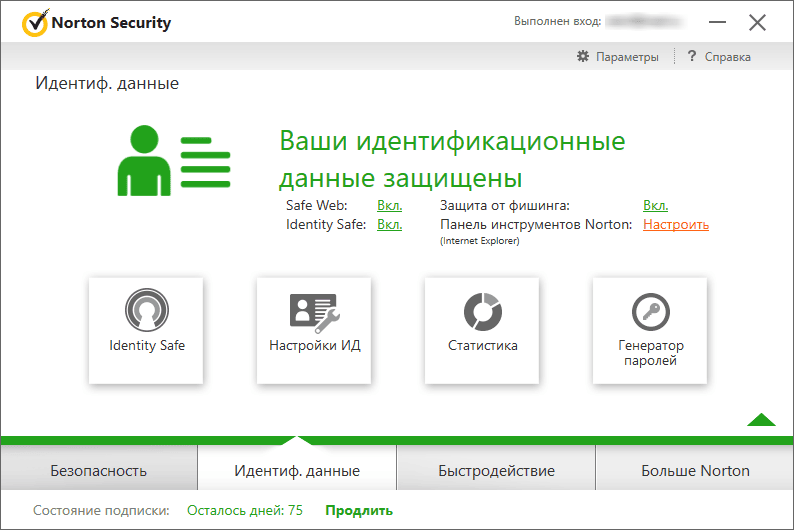This screenshot has width=794, height=530.
Task: Click the Параметры gear icon
Action: click(583, 56)
